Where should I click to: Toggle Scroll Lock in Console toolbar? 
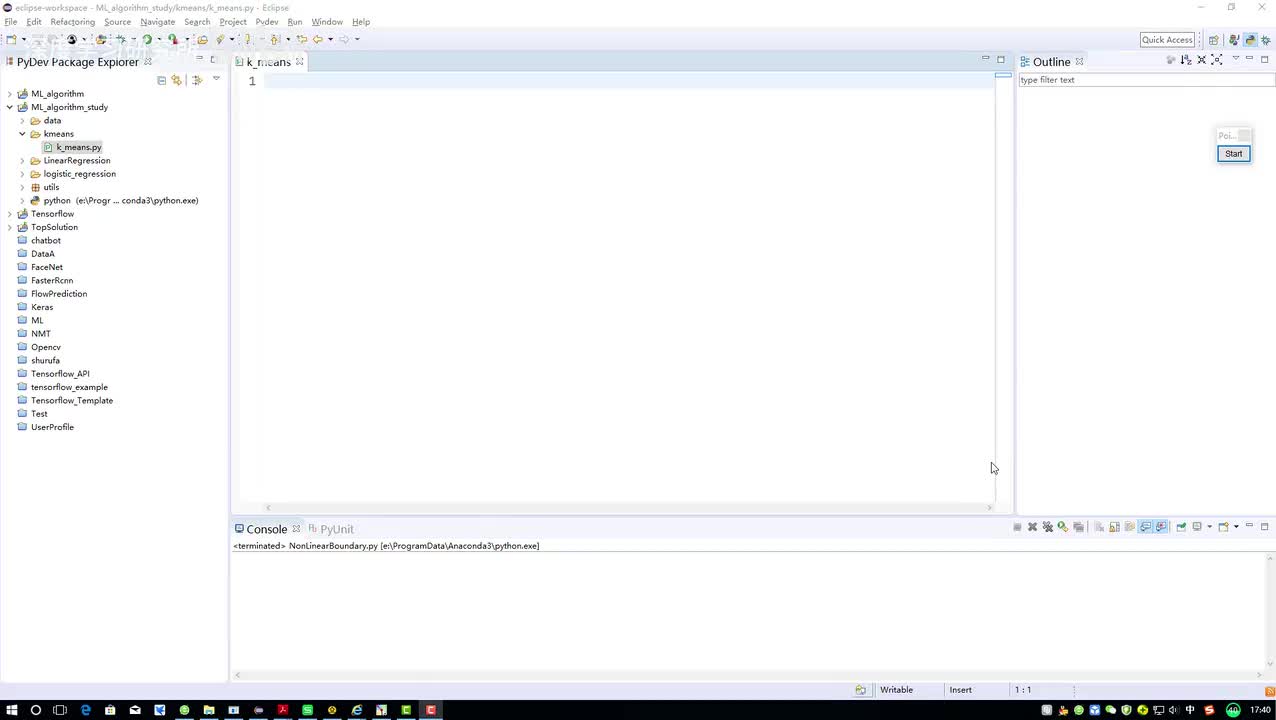(1115, 527)
